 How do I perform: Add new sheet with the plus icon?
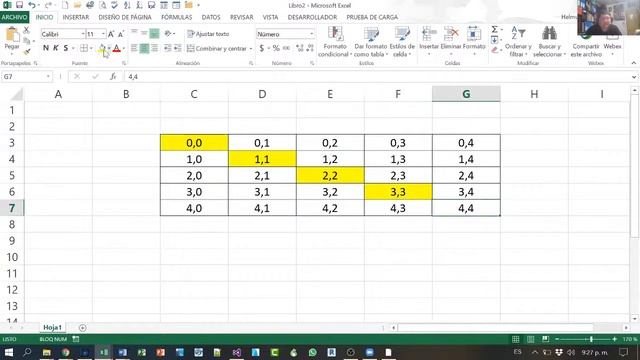point(82,328)
